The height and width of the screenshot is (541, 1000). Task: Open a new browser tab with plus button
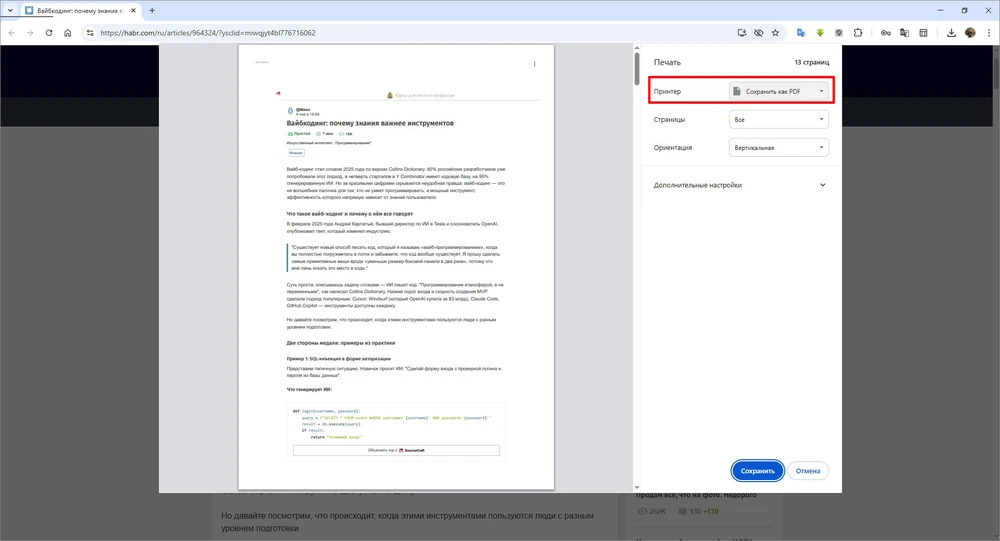(x=152, y=10)
